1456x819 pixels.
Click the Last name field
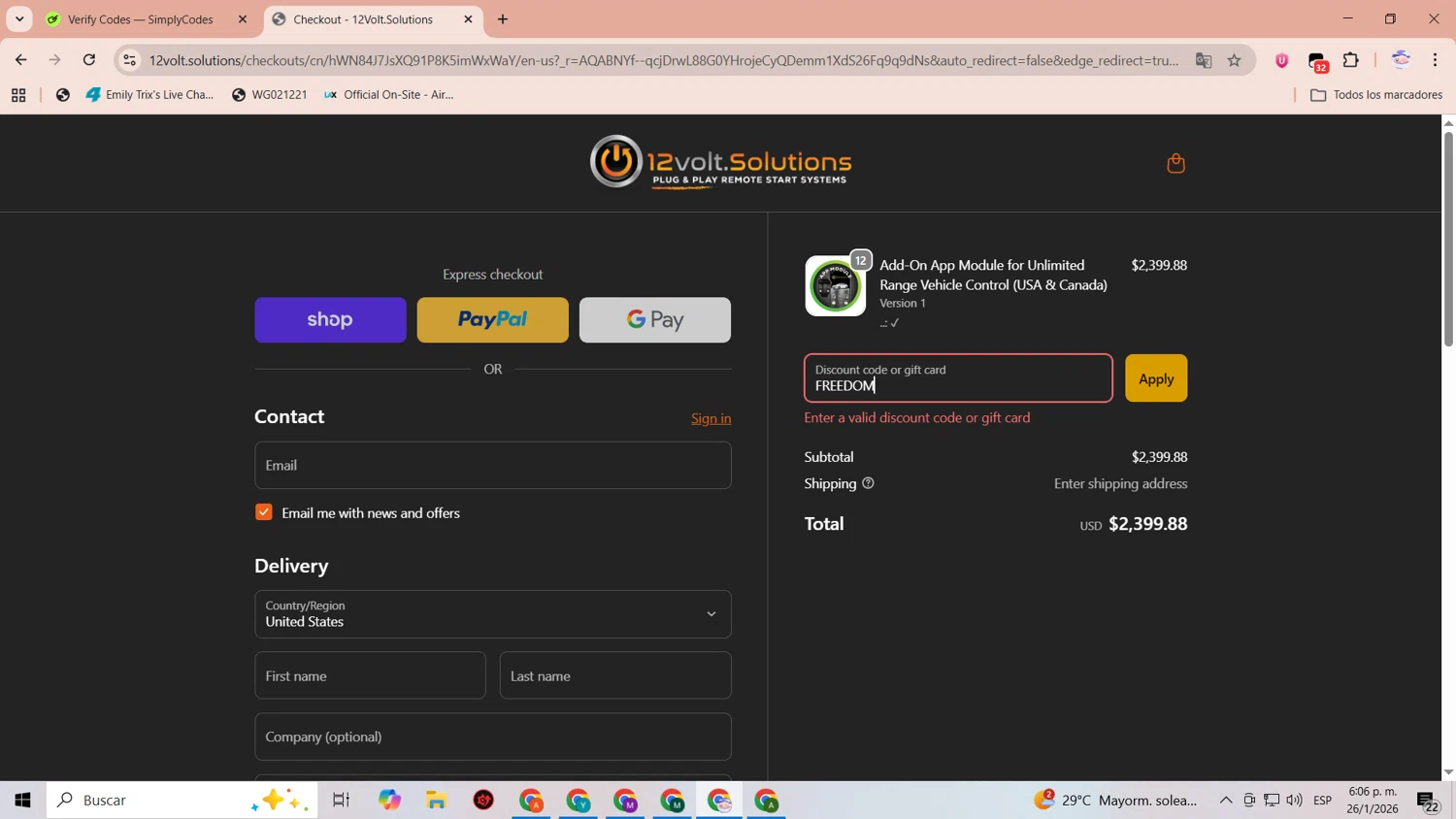(615, 675)
